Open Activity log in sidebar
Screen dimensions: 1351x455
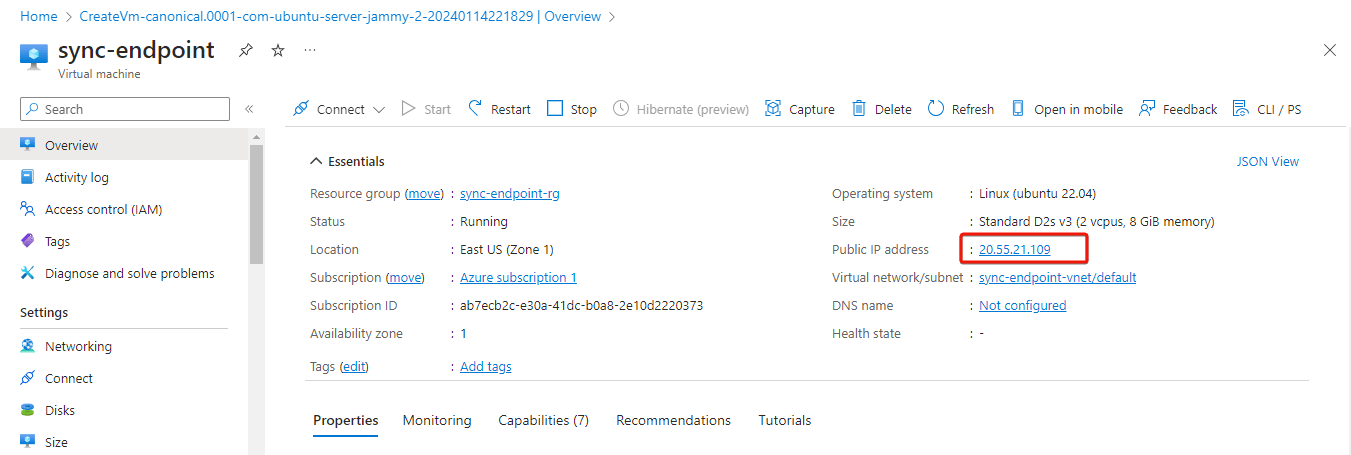pos(124,177)
